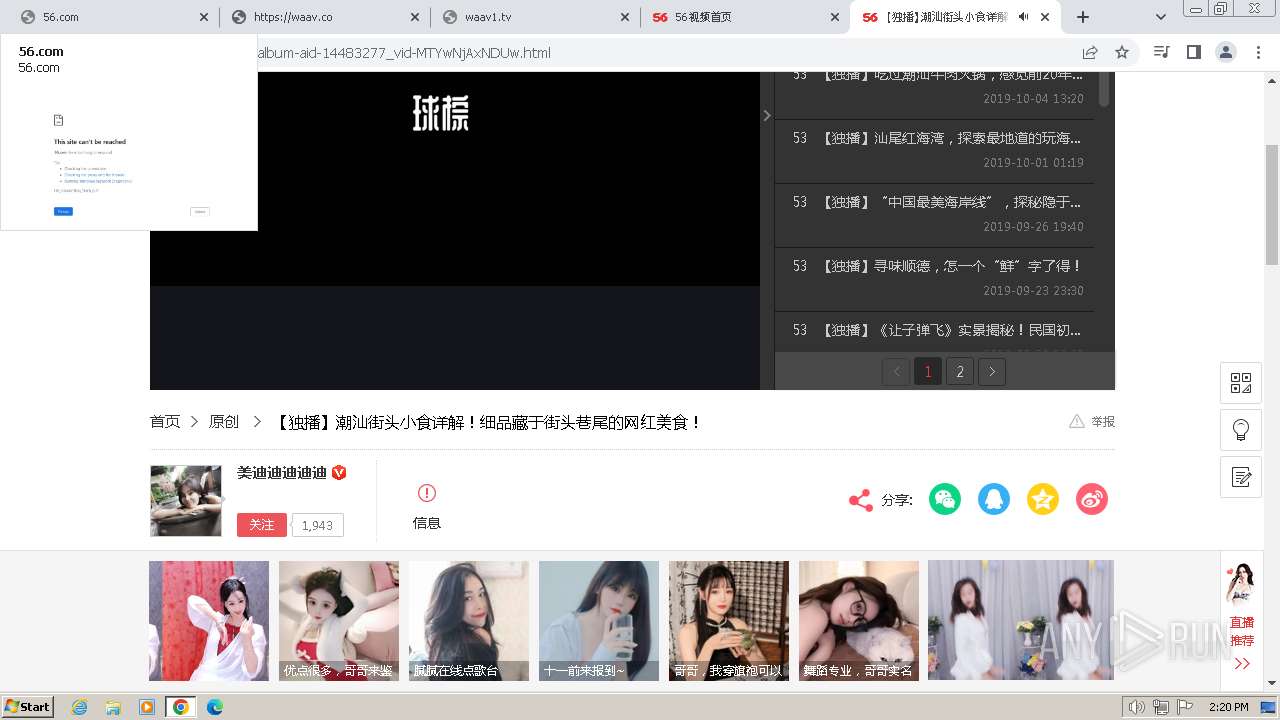Open the first live thumbnail with red outfit
The image size is (1280, 720).
pos(209,621)
